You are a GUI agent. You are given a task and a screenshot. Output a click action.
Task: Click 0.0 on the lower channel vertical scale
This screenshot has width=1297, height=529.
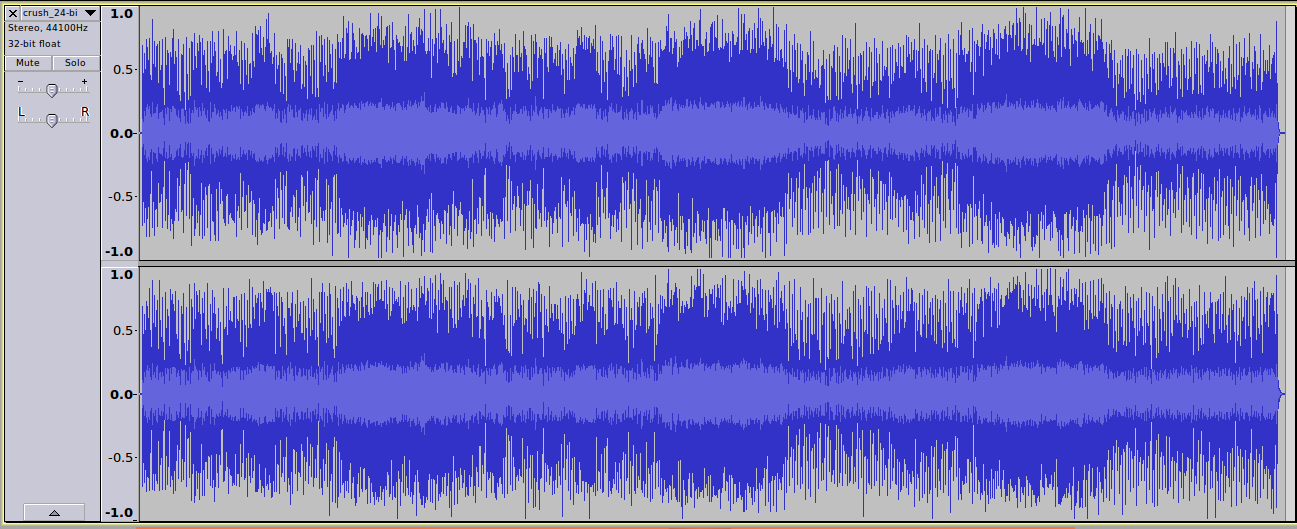pyautogui.click(x=122, y=394)
